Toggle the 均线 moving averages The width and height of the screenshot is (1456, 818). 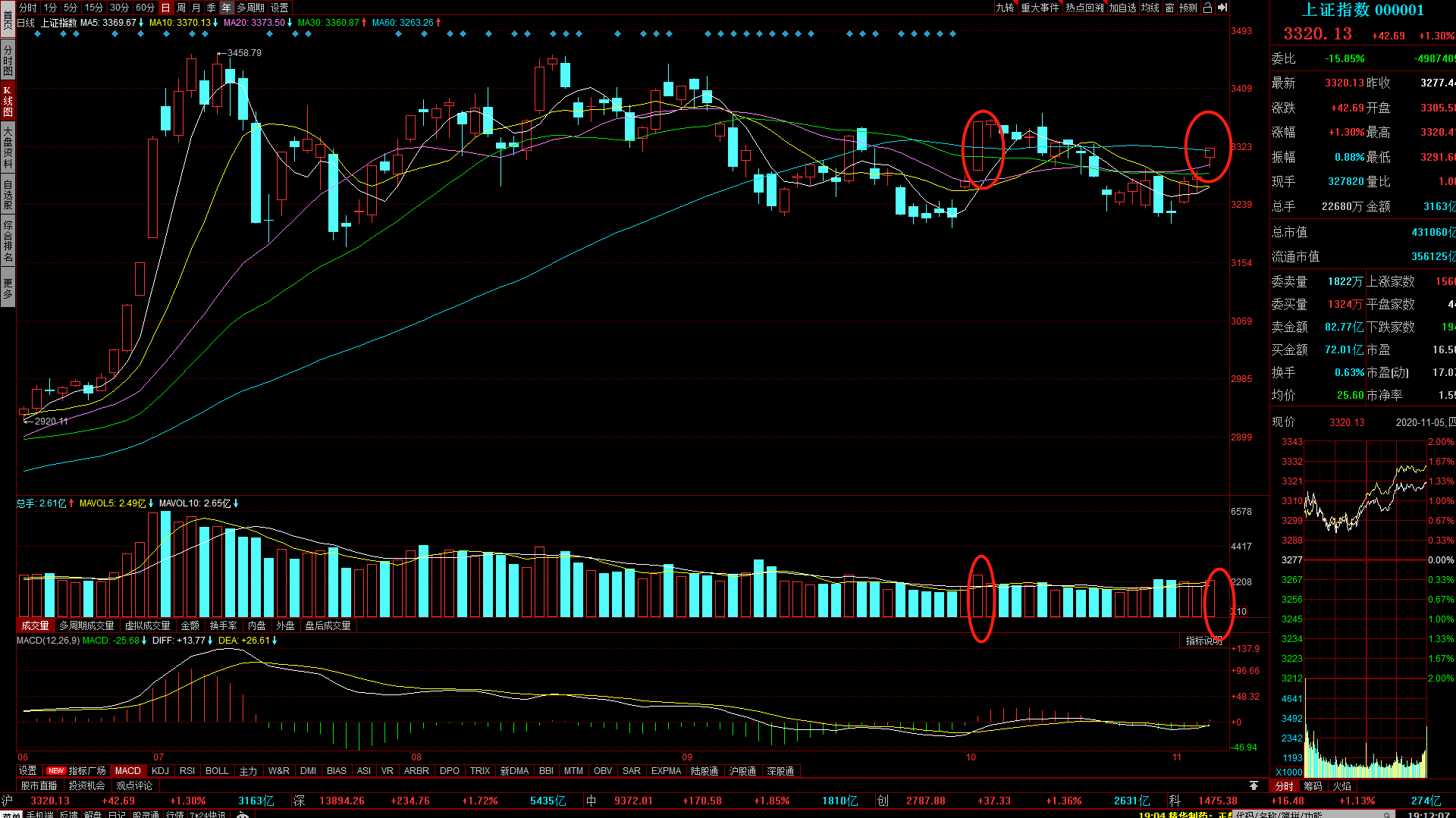coord(1150,8)
